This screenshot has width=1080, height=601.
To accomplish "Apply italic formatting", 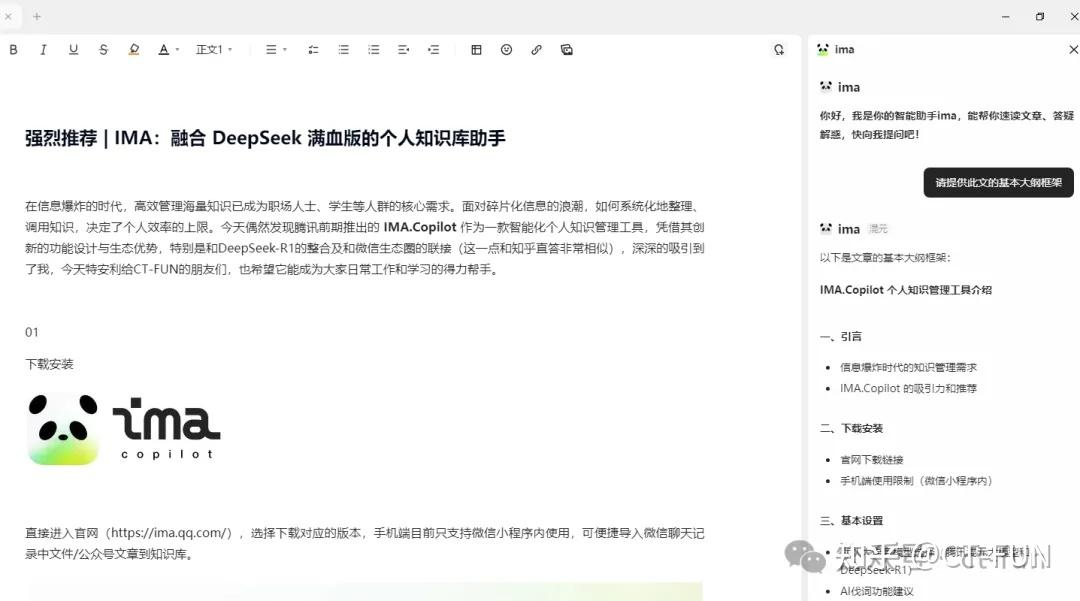I will (42, 49).
